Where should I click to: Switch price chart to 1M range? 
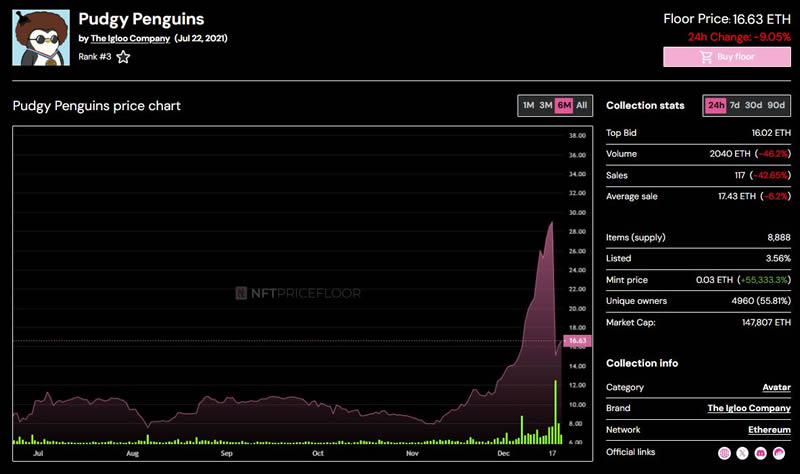[528, 105]
